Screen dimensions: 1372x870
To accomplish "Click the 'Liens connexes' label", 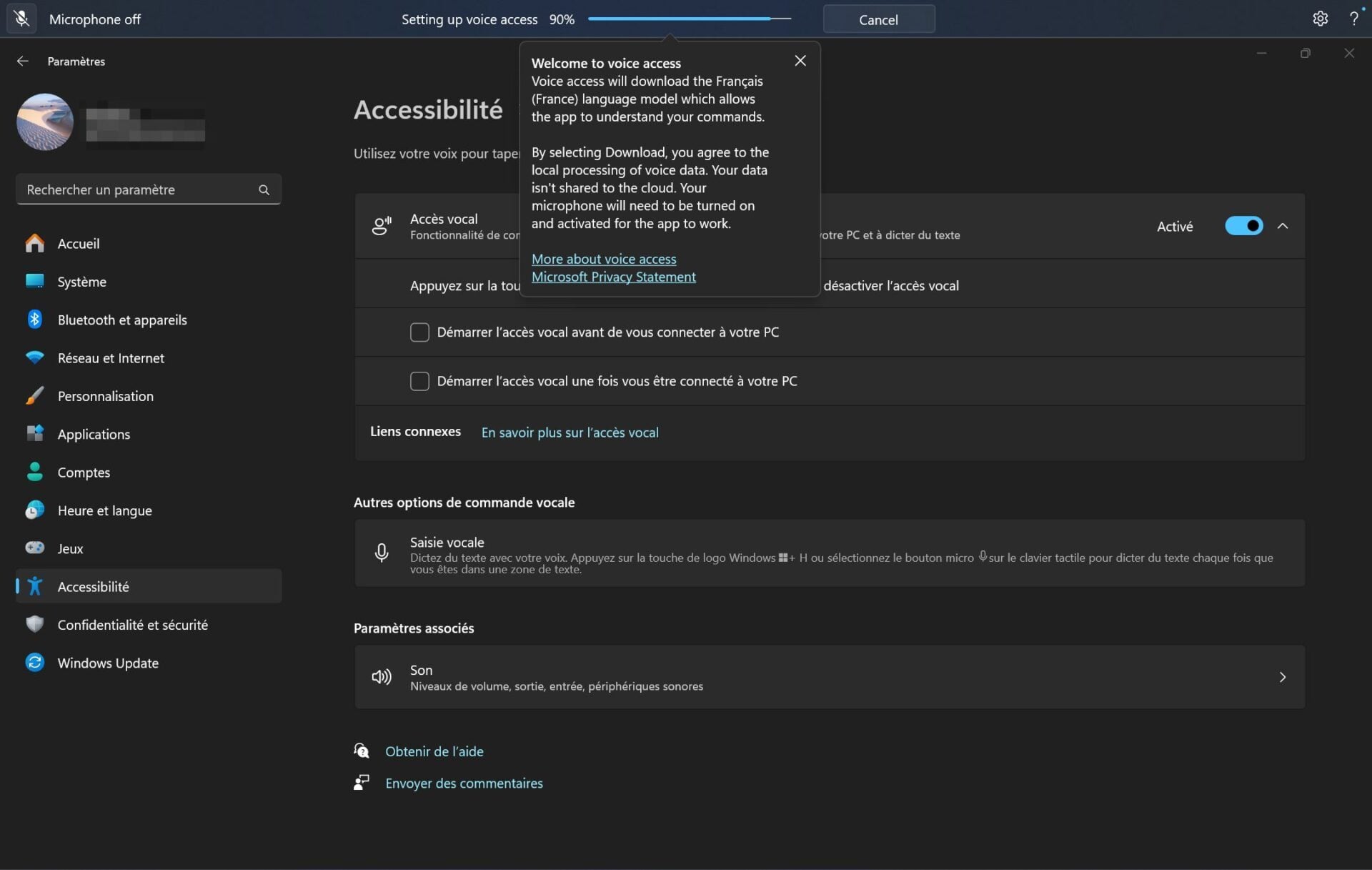I will [x=415, y=432].
